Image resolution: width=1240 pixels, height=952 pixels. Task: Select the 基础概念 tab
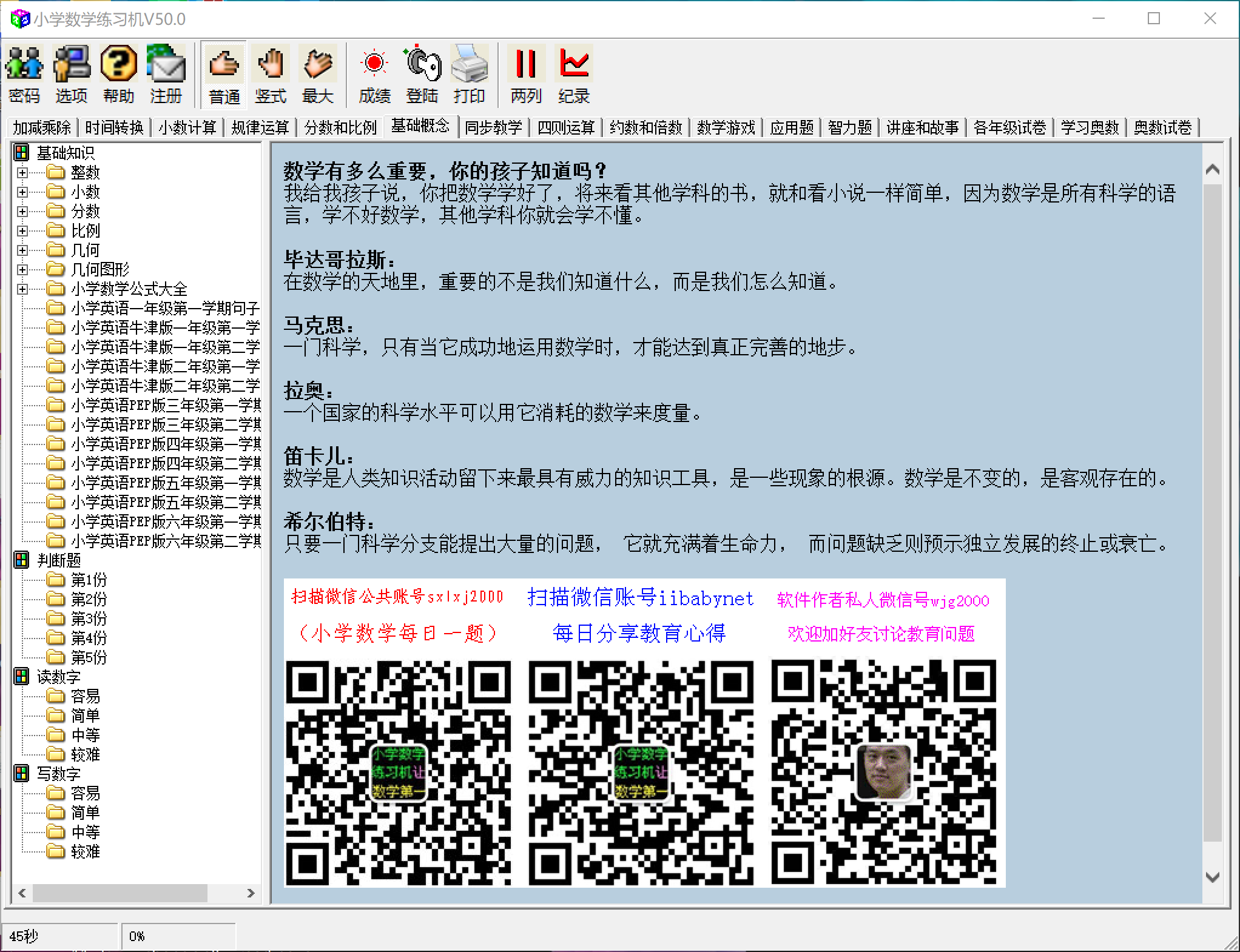(420, 126)
